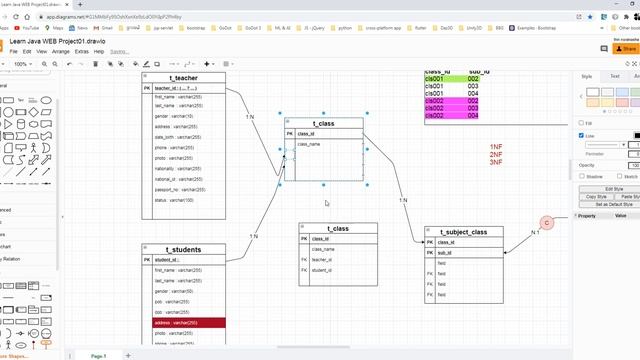
Task: Select the Page-1 tab
Action: 98,356
